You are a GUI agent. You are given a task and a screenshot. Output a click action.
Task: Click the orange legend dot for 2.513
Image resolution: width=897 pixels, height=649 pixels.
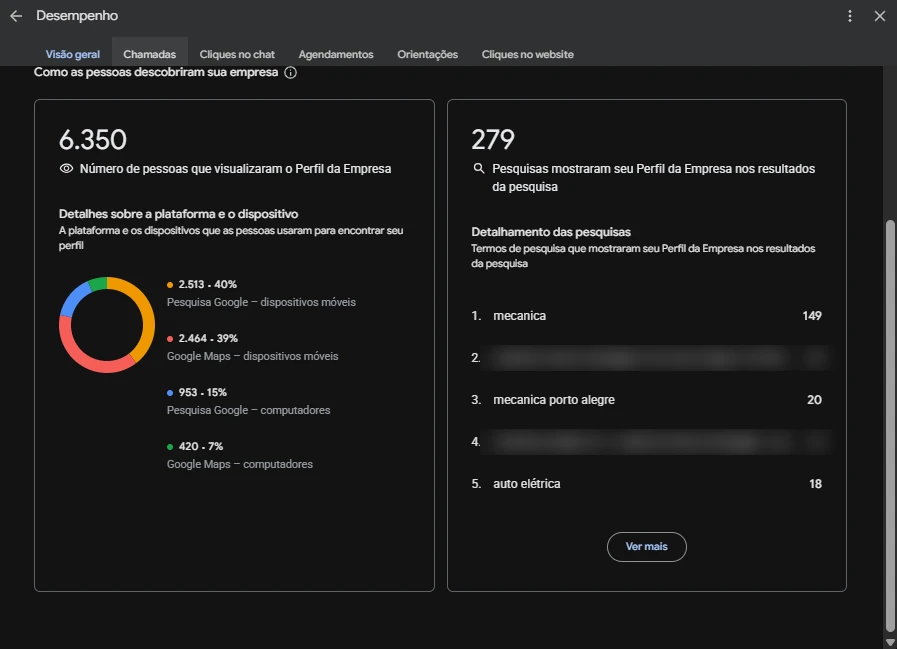[x=170, y=284]
